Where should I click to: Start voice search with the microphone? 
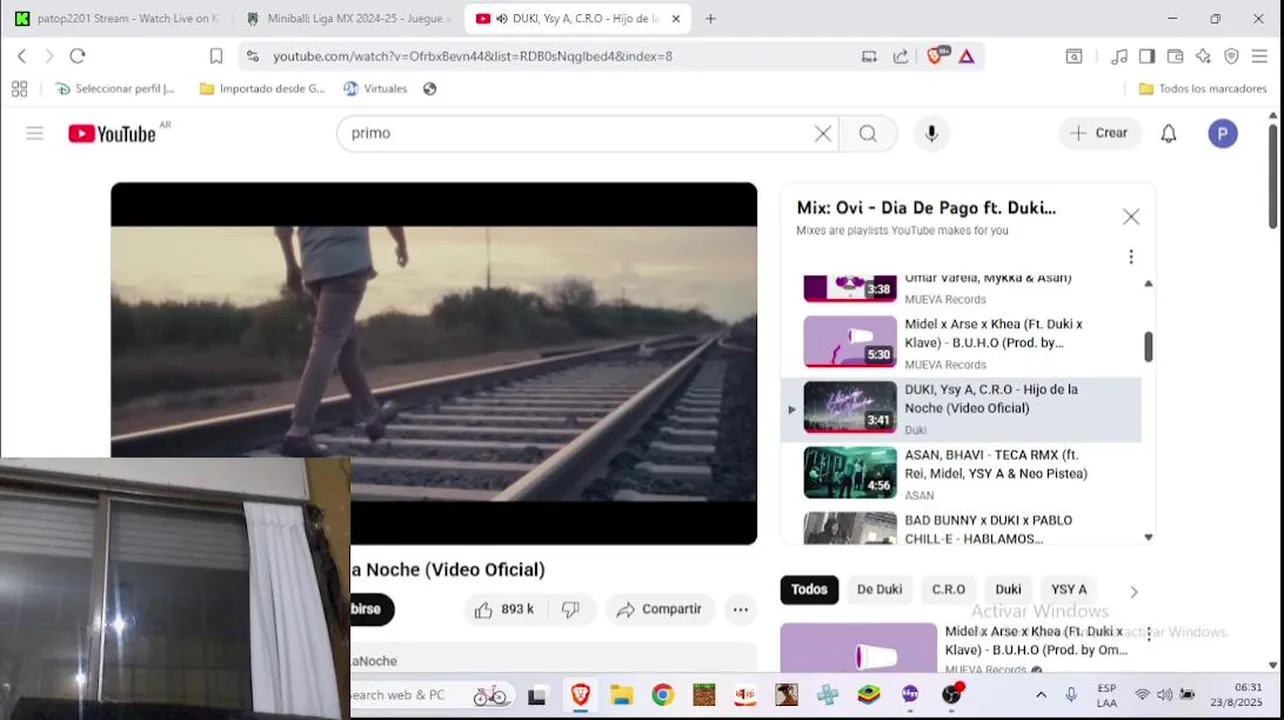point(931,133)
